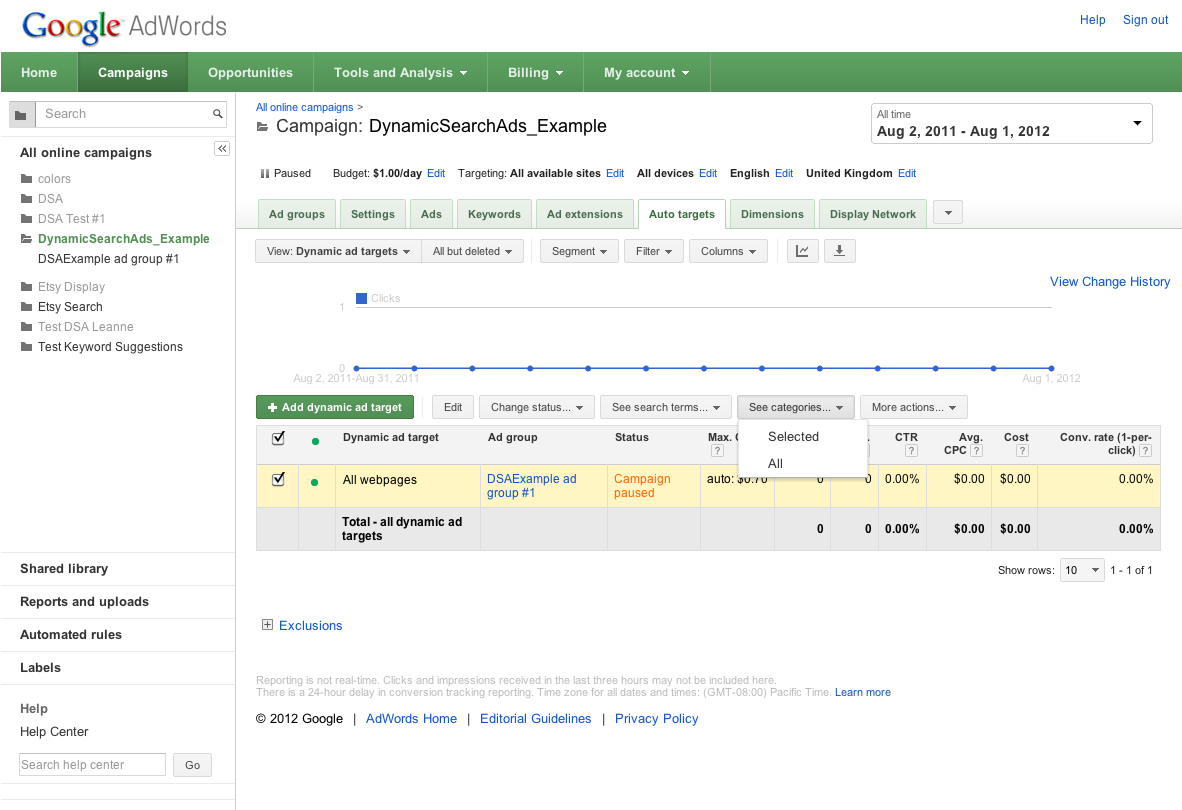Click the campaign search input field
The width and height of the screenshot is (1182, 810).
tap(124, 114)
